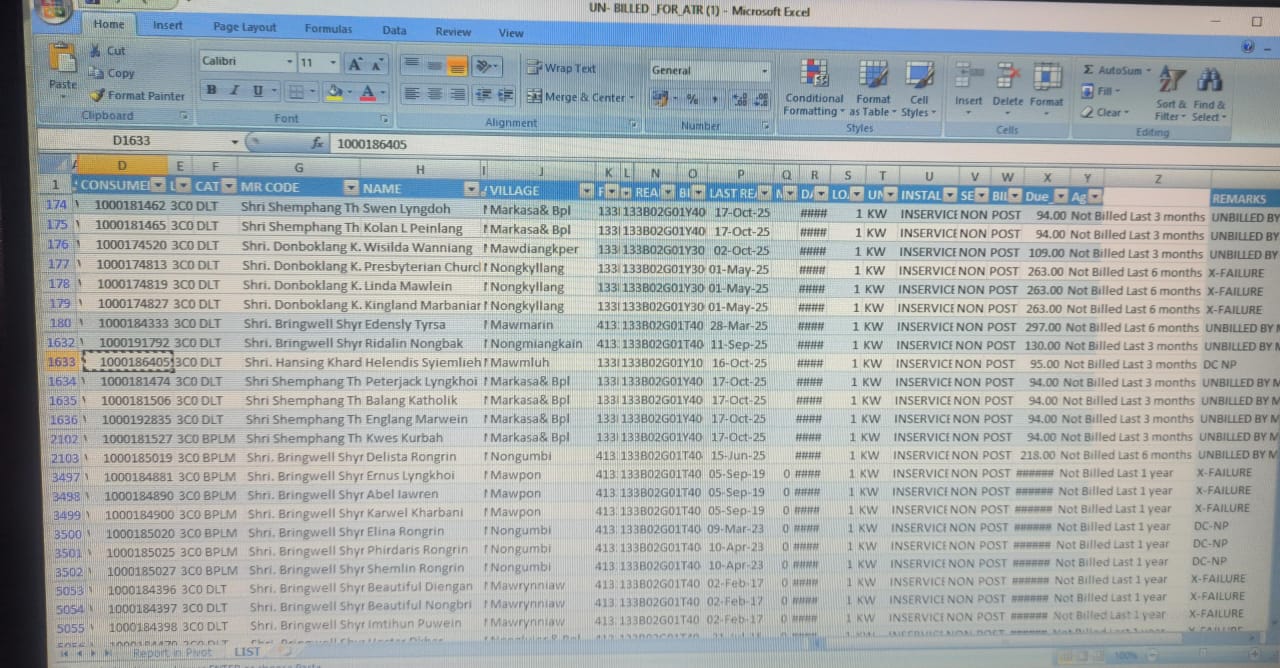1280x668 pixels.
Task: Switch to the Review tab
Action: point(453,31)
